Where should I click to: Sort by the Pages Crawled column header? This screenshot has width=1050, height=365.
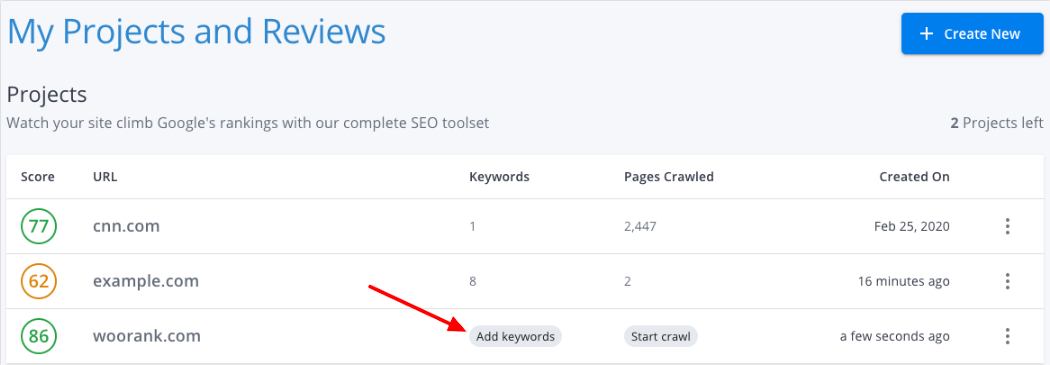tap(669, 177)
